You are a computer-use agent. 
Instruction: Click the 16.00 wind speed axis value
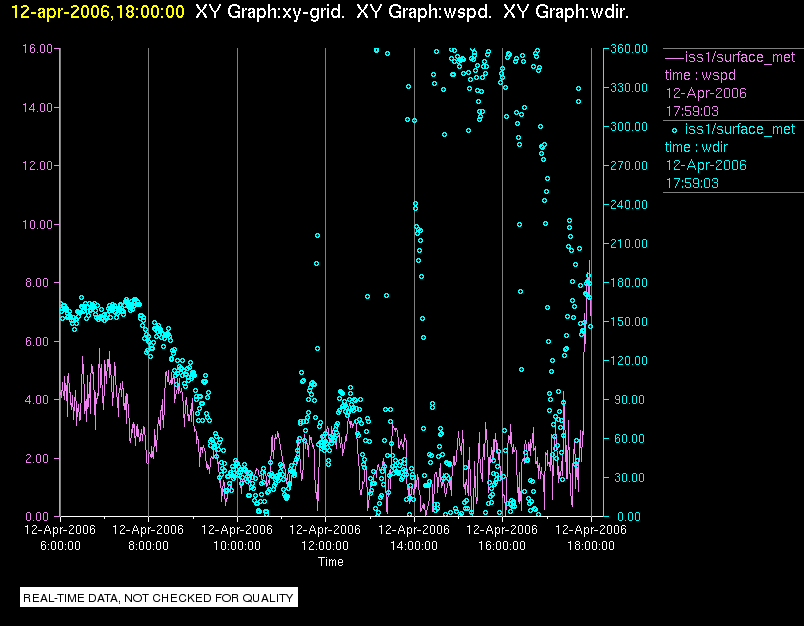(37, 49)
